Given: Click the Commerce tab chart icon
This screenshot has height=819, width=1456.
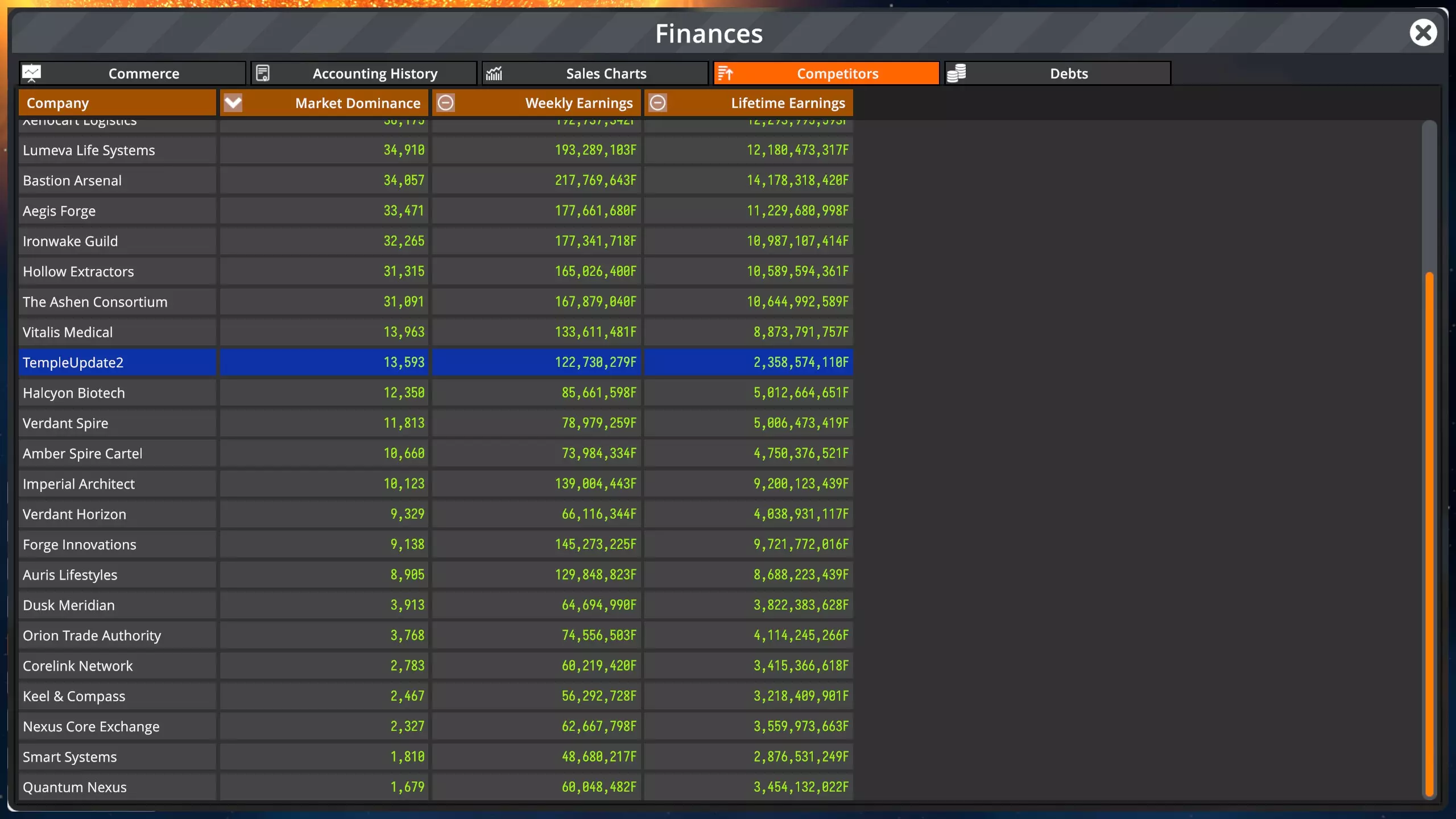Looking at the screenshot, I should coord(32,73).
